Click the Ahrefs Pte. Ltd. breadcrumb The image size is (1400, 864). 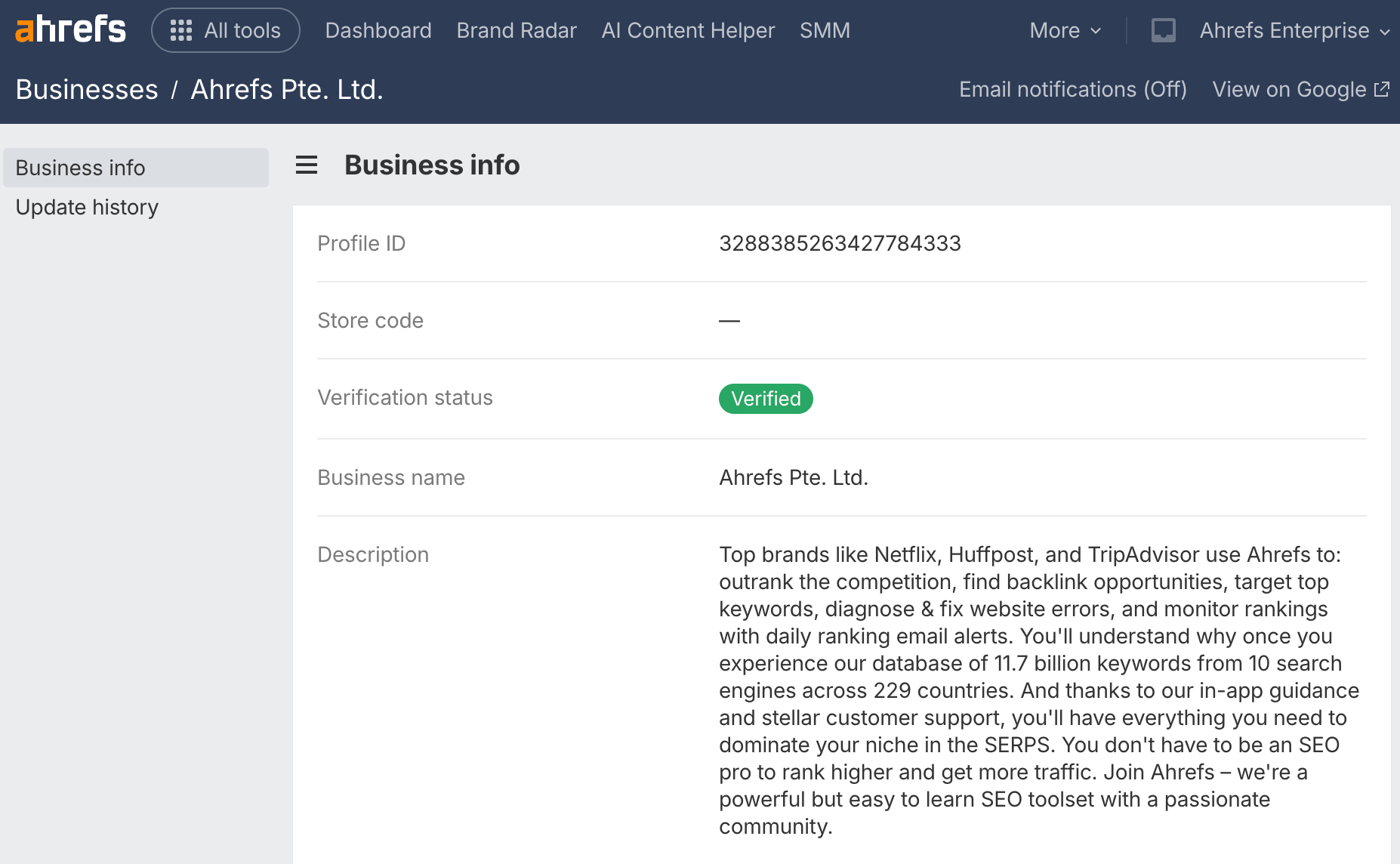[287, 90]
